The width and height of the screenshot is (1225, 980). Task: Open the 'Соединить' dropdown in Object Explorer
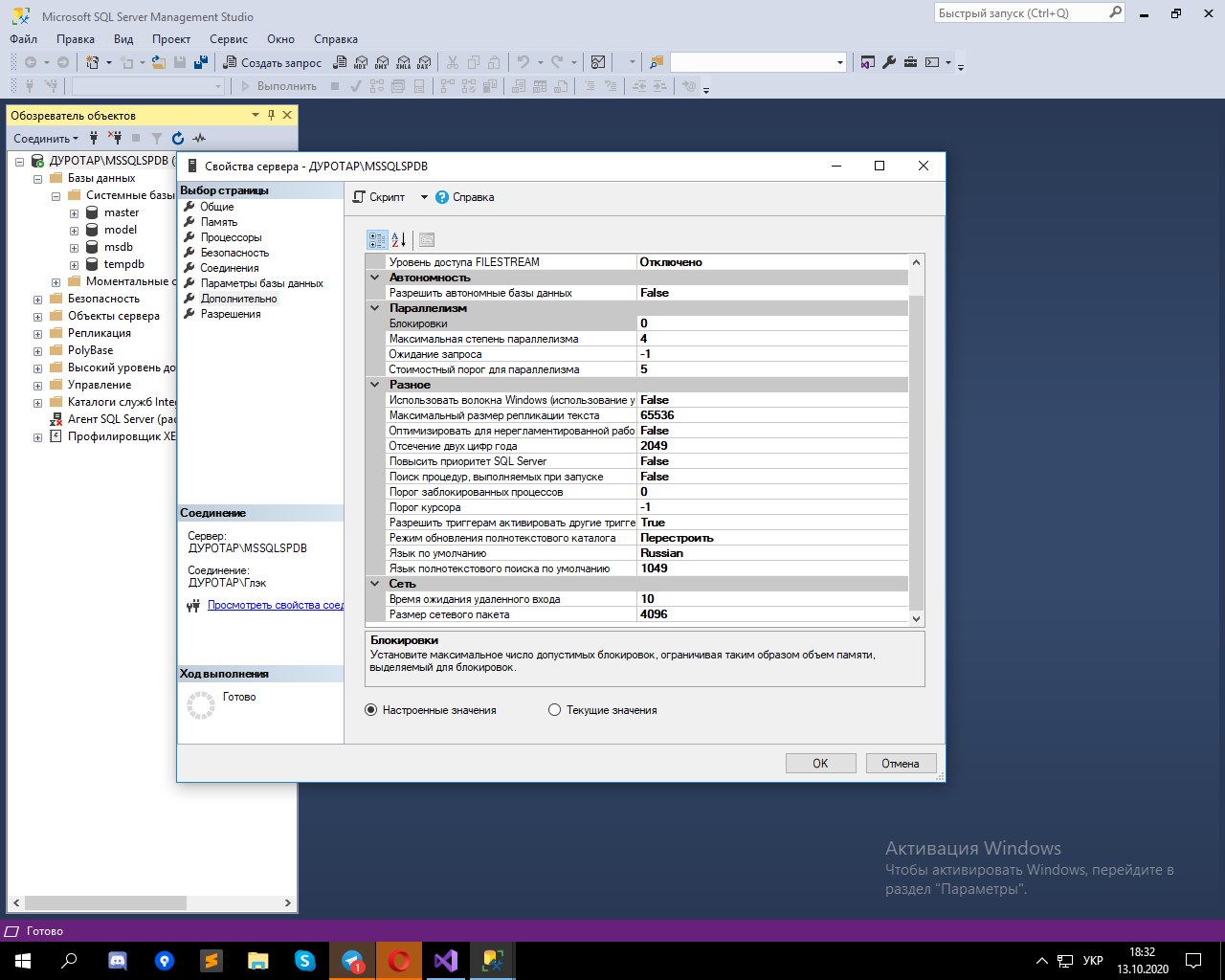click(x=46, y=138)
